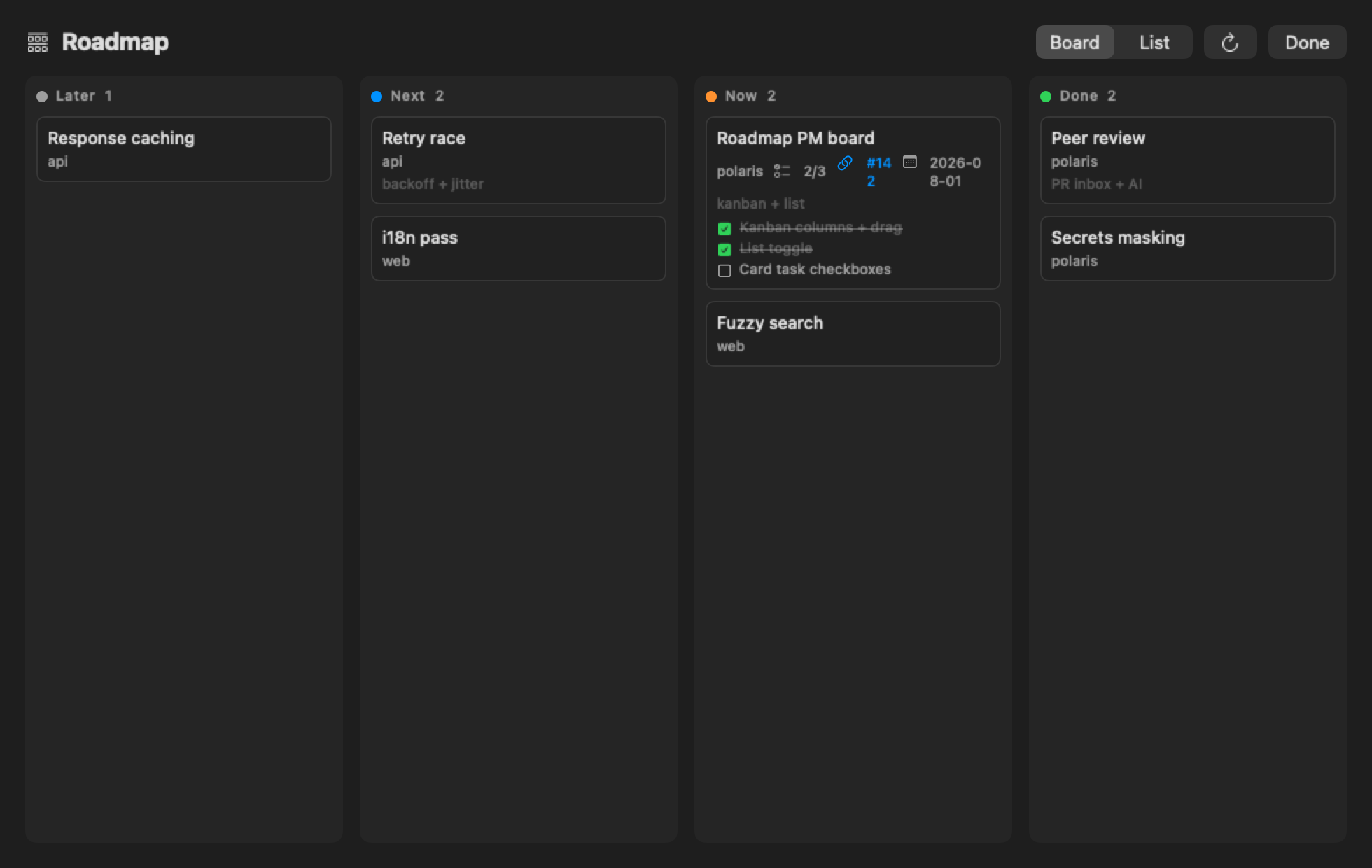Click the polaris tag on Peer review
The width and height of the screenshot is (1372, 868).
pyautogui.click(x=1074, y=162)
